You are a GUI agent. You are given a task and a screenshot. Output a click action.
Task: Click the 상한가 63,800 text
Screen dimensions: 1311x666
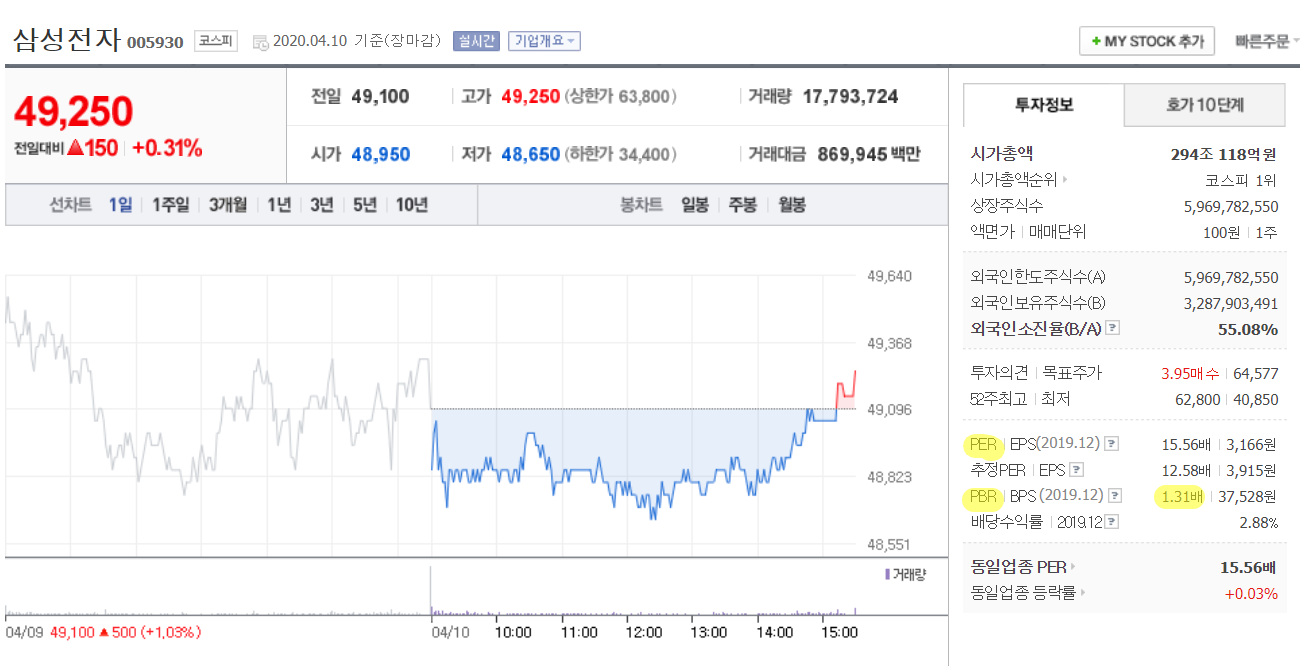point(620,97)
